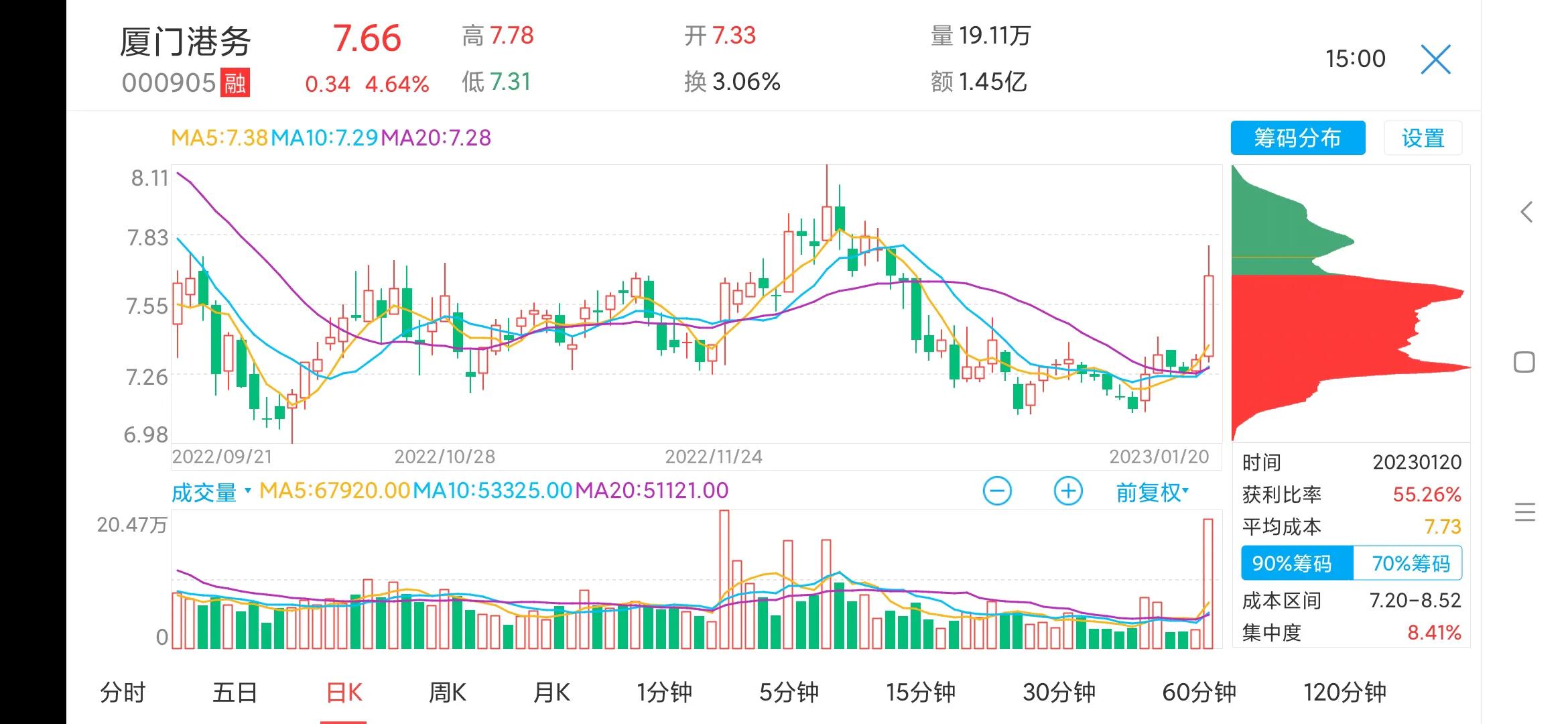Tap the Android back arrow icon

tap(1526, 213)
